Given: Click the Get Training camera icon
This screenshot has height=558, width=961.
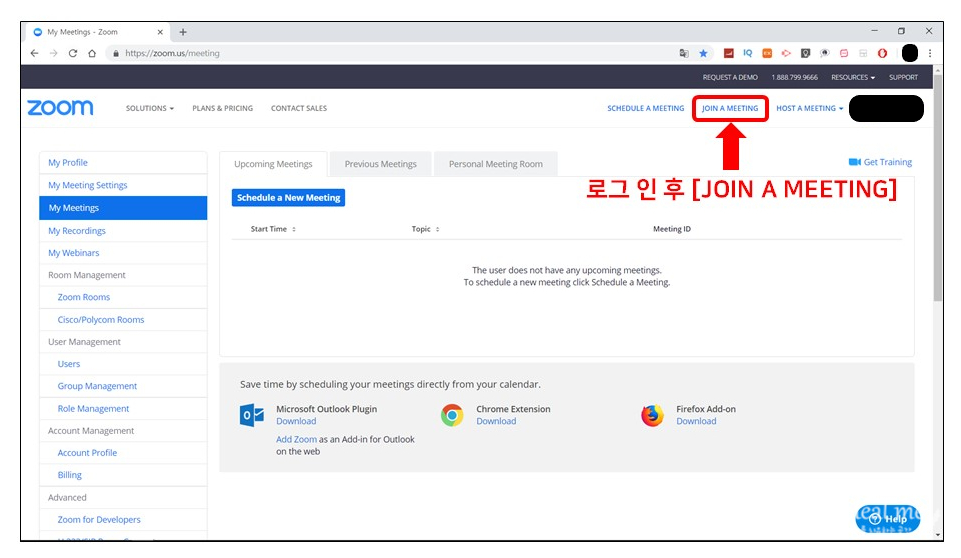Looking at the screenshot, I should coord(854,162).
